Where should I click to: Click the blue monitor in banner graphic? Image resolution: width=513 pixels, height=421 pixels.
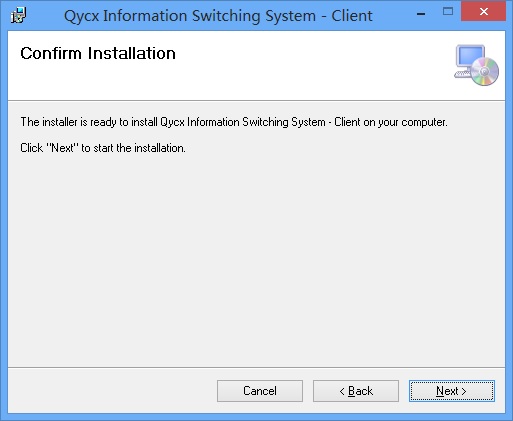[470, 57]
